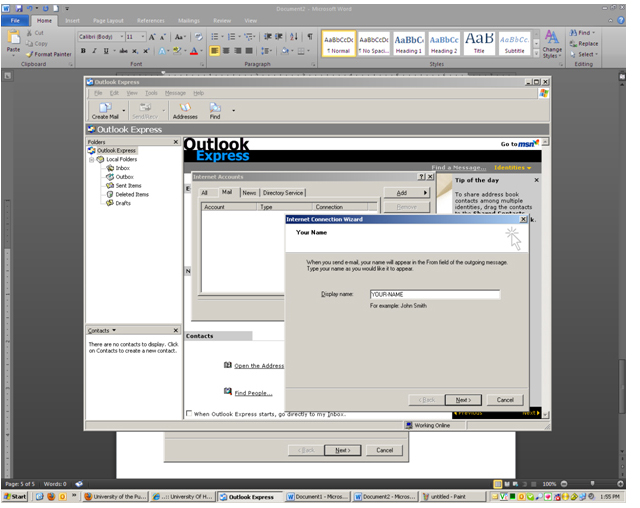Expand the Styles gallery more arrow
The width and height of the screenshot is (640, 508).
pos(536,53)
